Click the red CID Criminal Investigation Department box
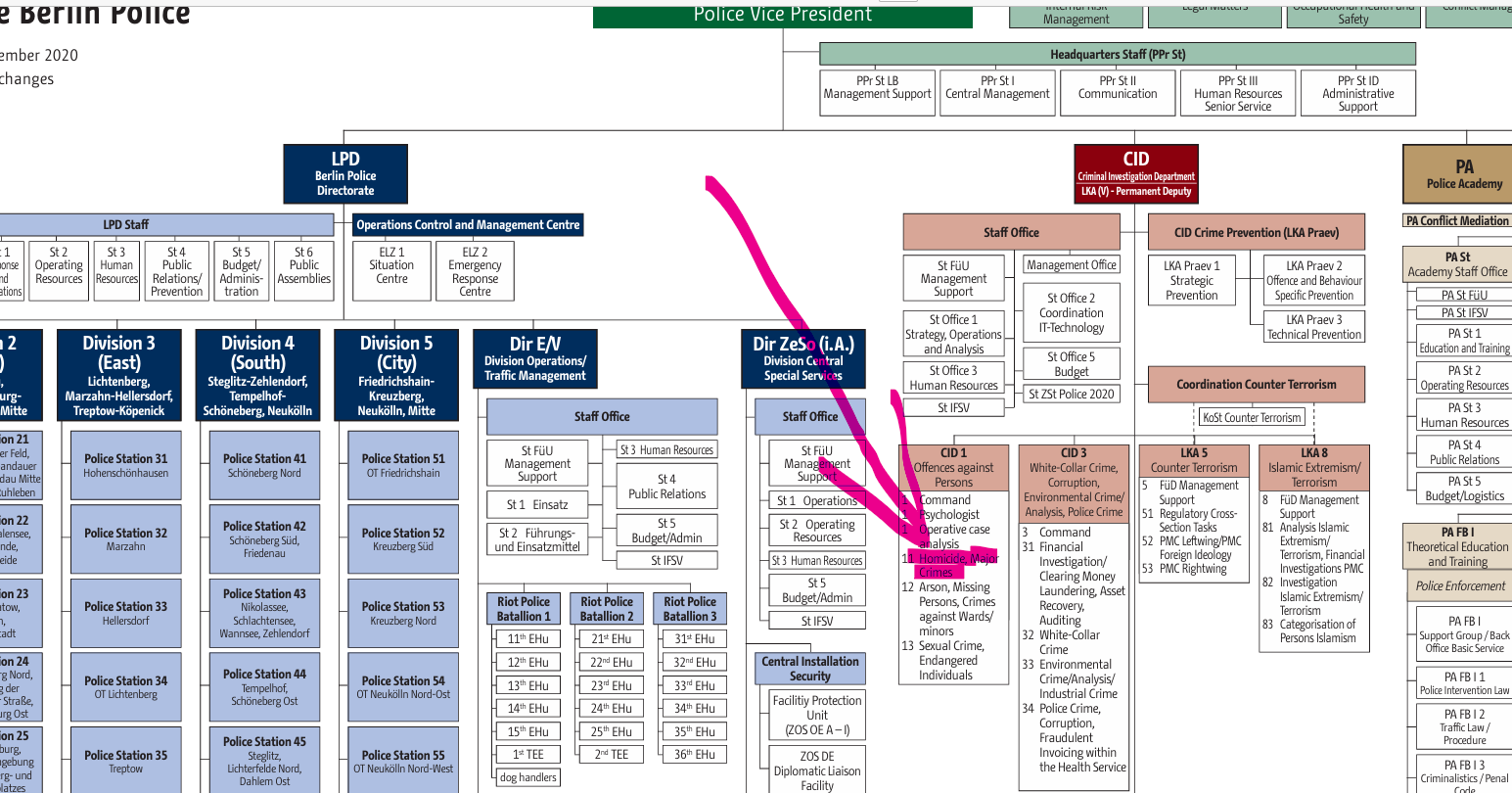 pyautogui.click(x=1136, y=173)
